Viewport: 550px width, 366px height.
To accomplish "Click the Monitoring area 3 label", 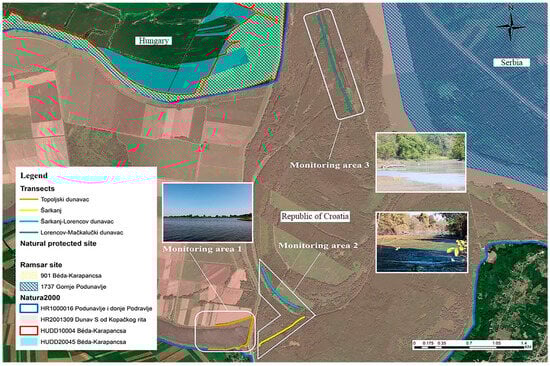I will coord(329,165).
